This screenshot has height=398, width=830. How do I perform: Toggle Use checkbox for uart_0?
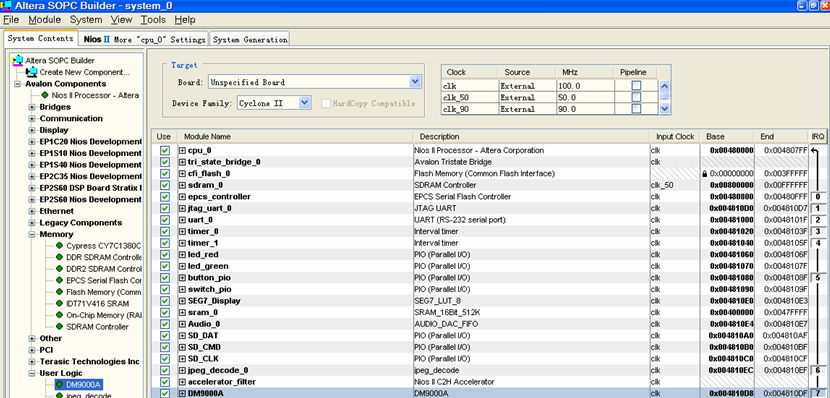pos(165,220)
